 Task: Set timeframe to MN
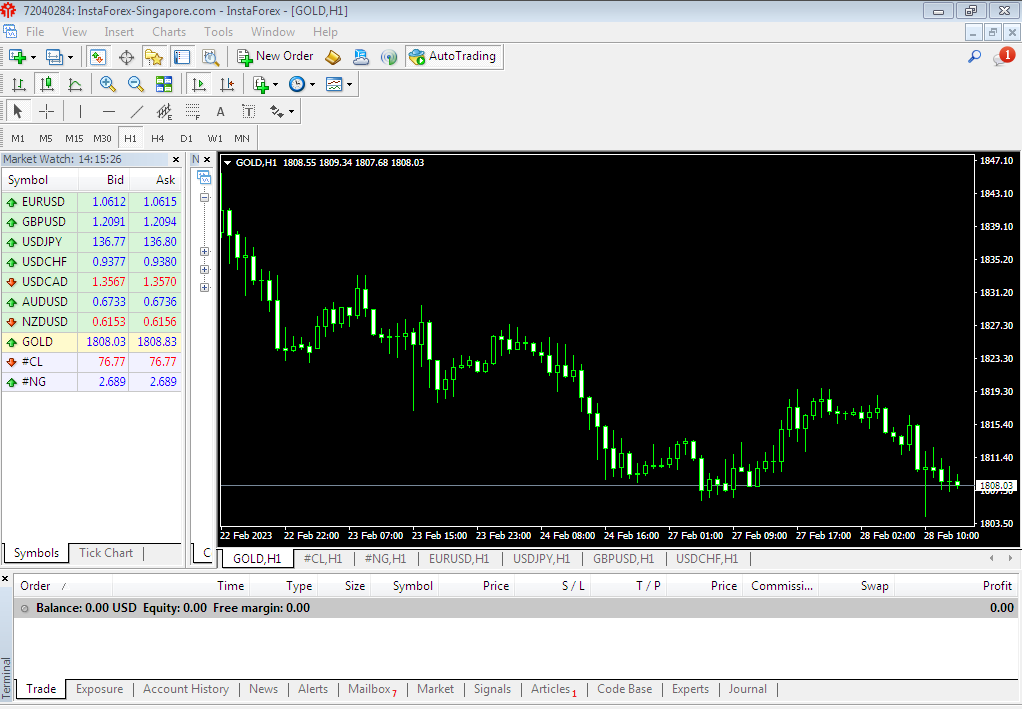click(x=242, y=138)
